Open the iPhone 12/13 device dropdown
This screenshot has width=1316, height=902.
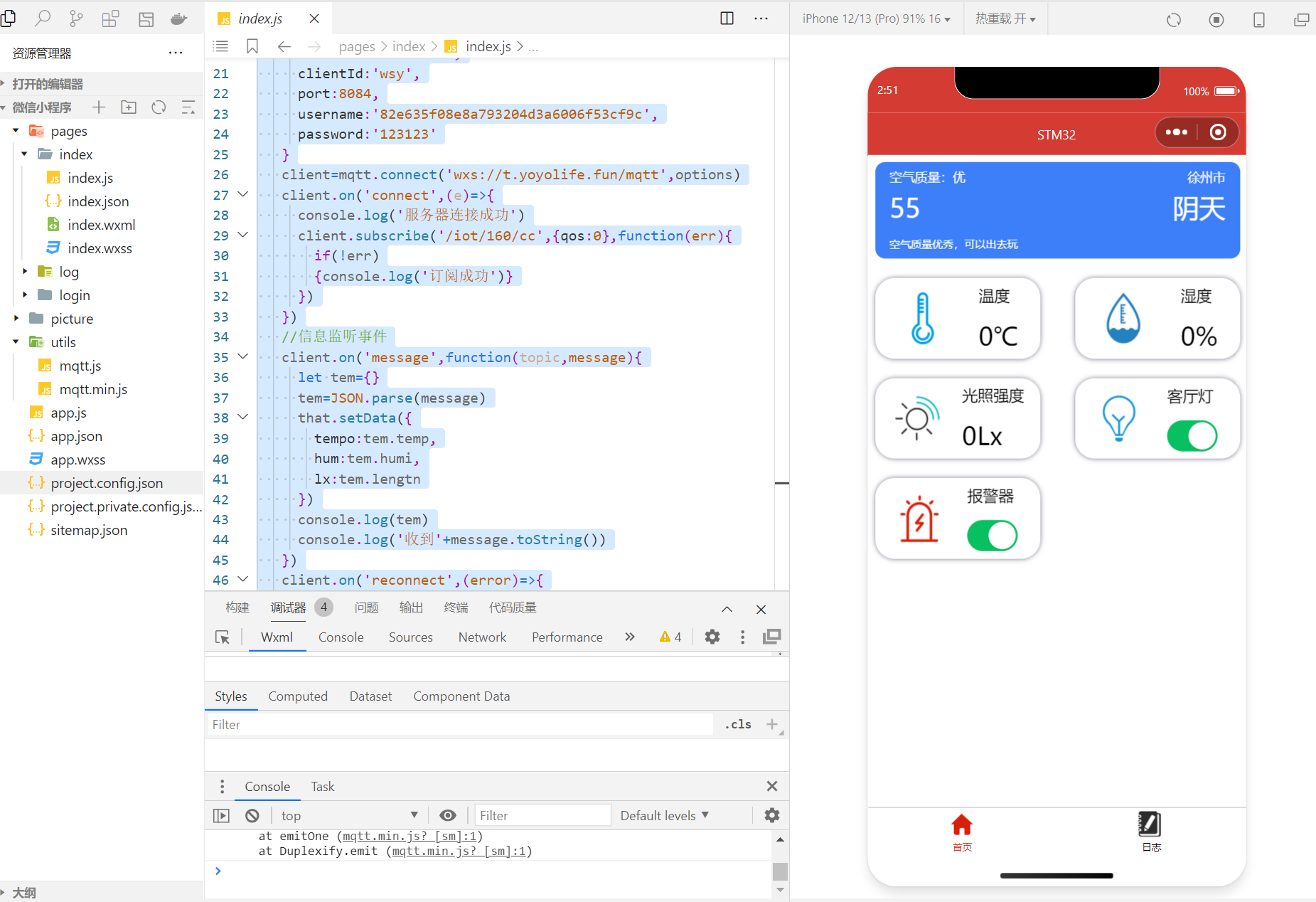[x=876, y=18]
